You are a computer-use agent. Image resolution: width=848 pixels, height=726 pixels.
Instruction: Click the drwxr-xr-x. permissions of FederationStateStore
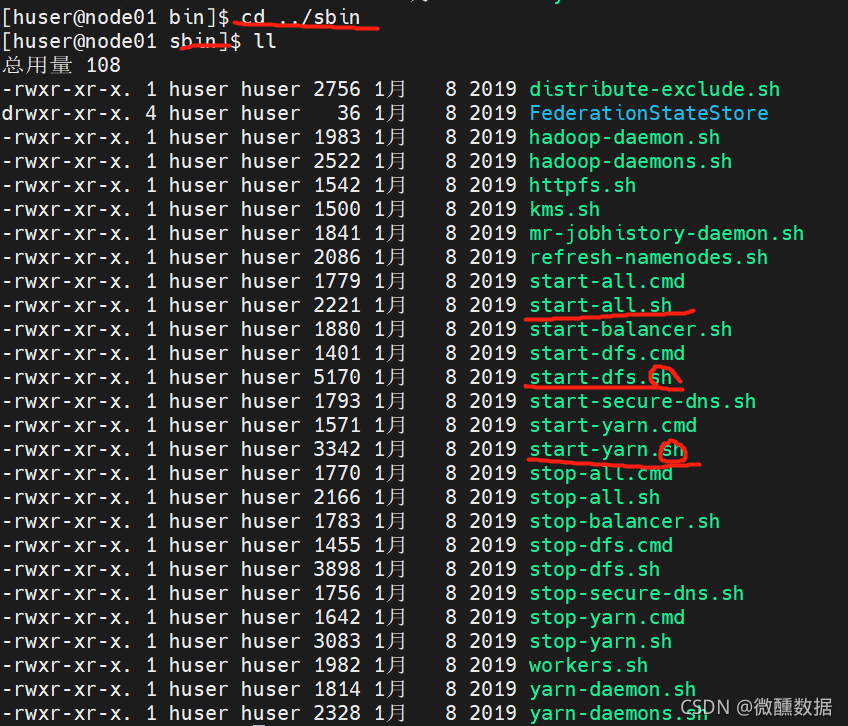coord(67,113)
